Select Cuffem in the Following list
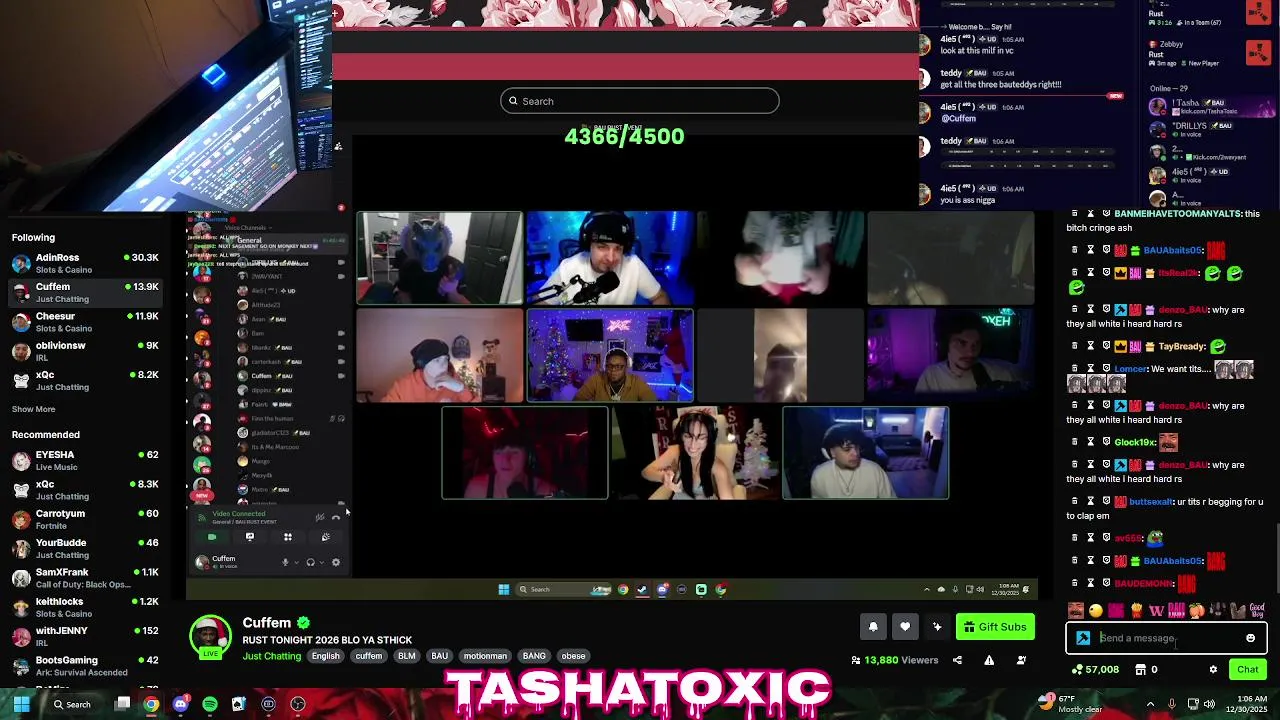This screenshot has width=1280, height=720. (x=85, y=292)
